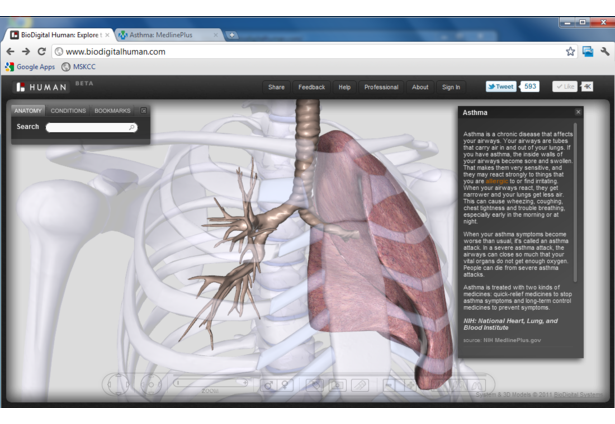This screenshot has width=615, height=424.
Task: Reload the current page
Action: [x=42, y=51]
